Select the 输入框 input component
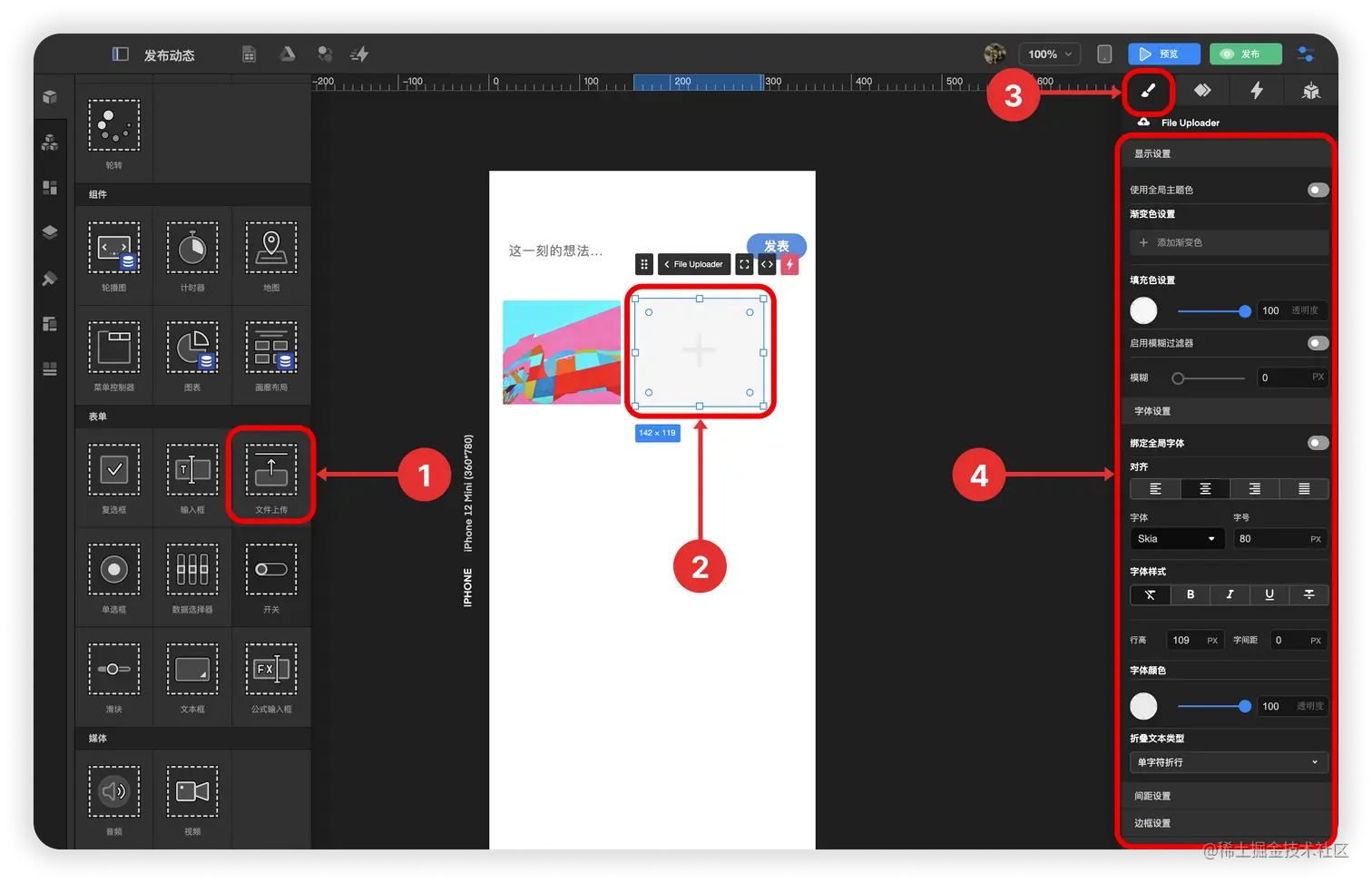This screenshot has width=1372, height=883. [192, 477]
